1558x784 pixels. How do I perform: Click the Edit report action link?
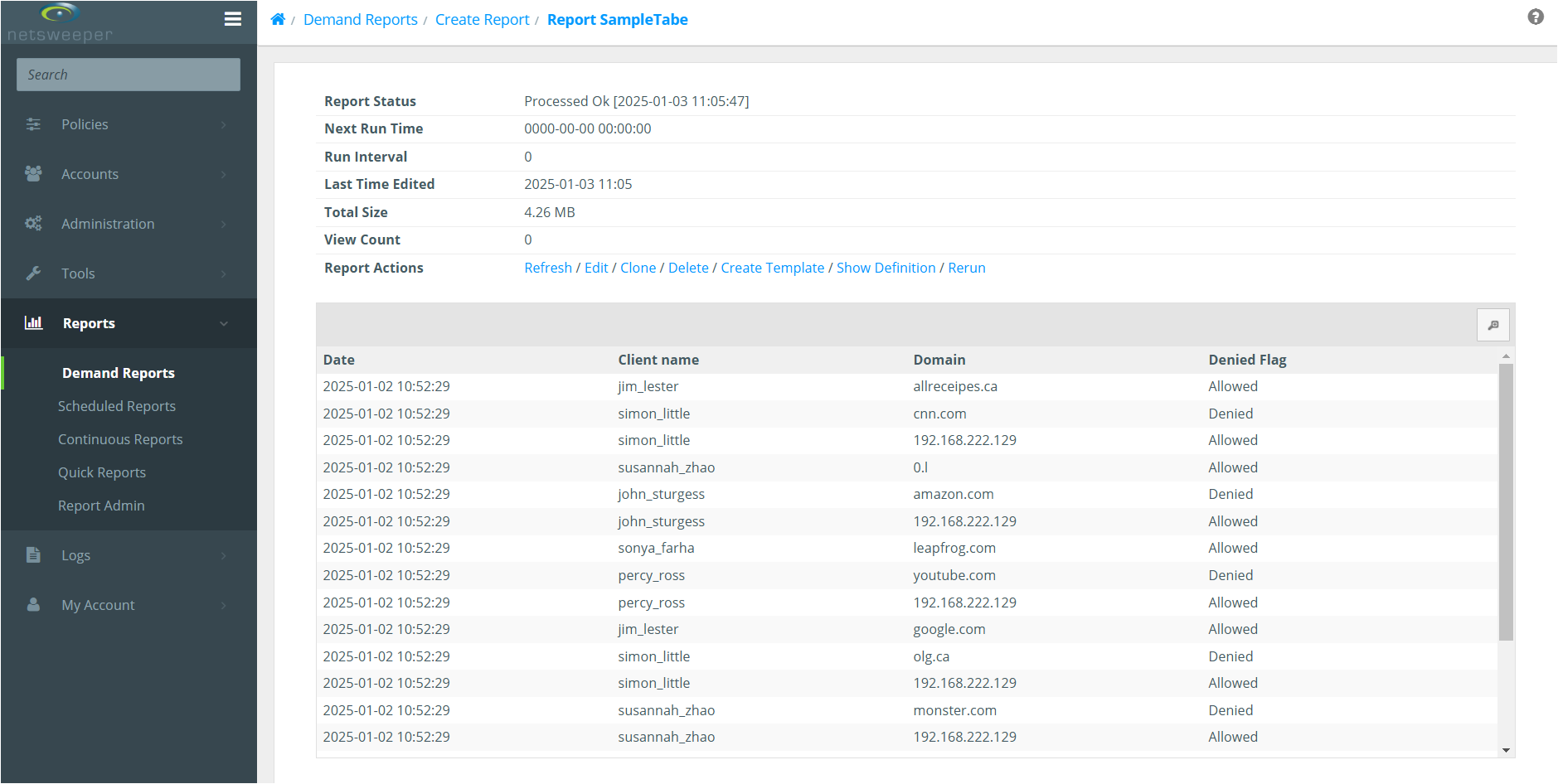point(596,268)
